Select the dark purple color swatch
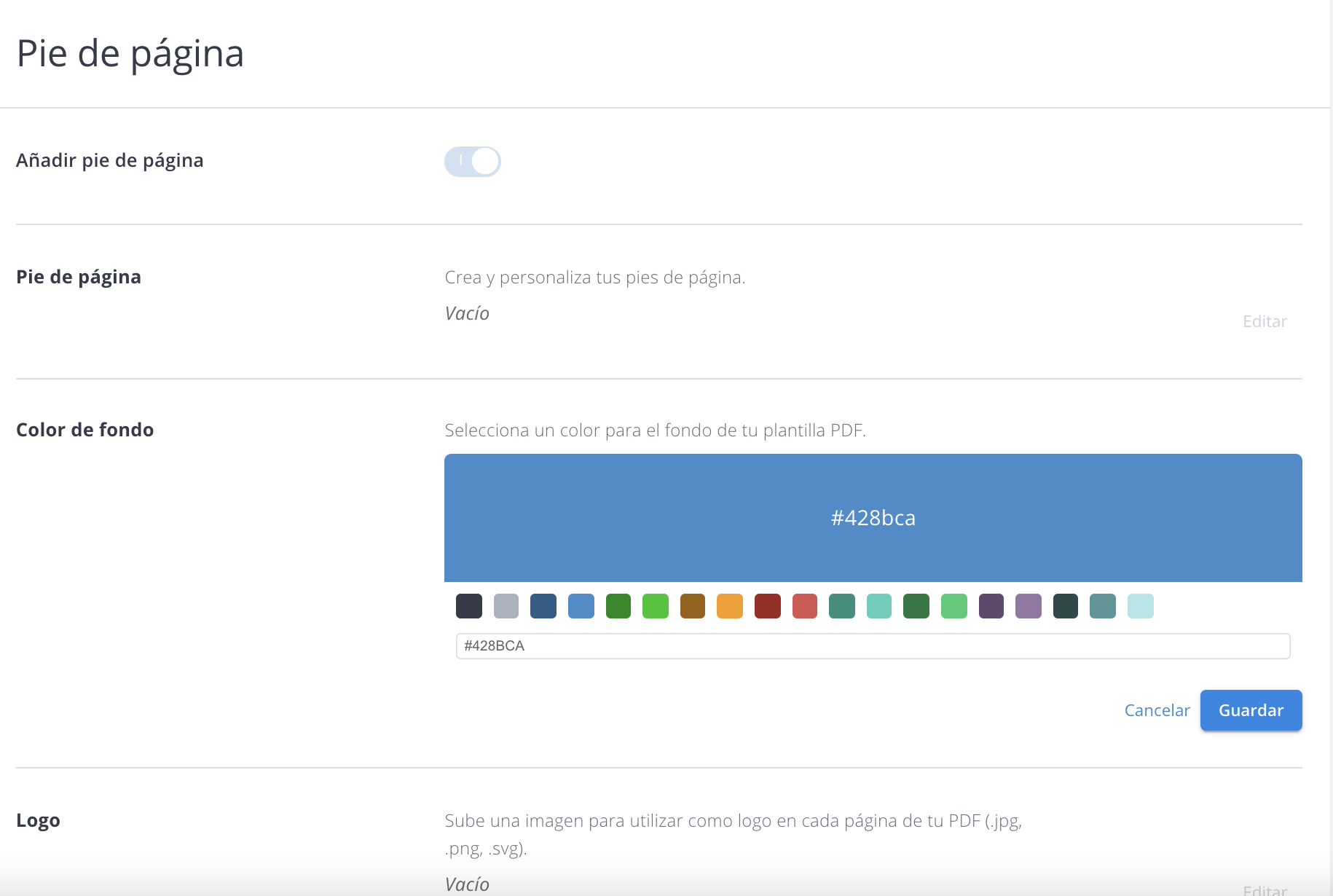 click(991, 605)
